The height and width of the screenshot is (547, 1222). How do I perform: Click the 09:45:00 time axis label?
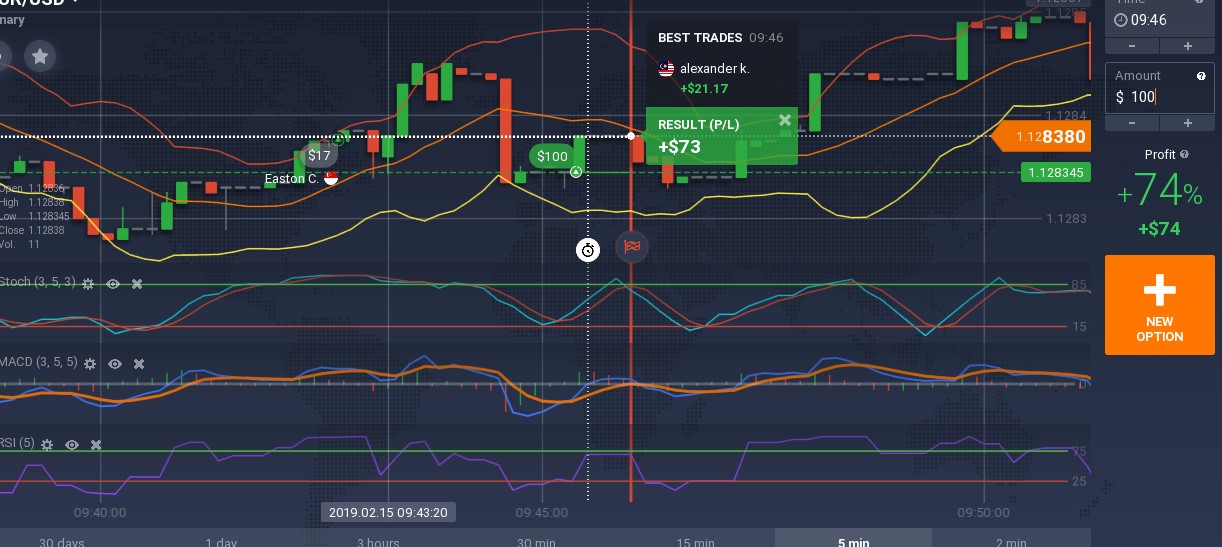(x=542, y=512)
